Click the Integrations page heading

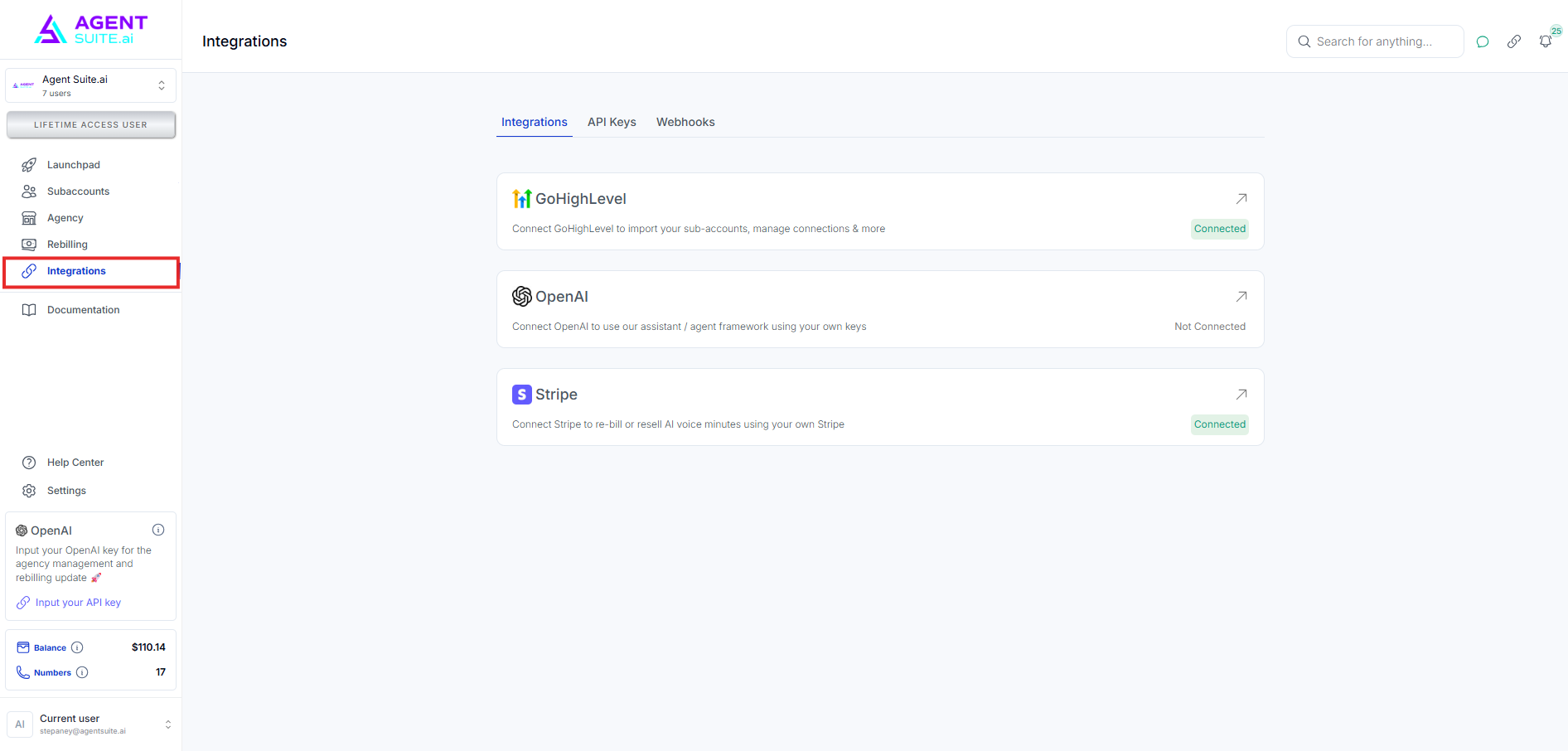(244, 41)
